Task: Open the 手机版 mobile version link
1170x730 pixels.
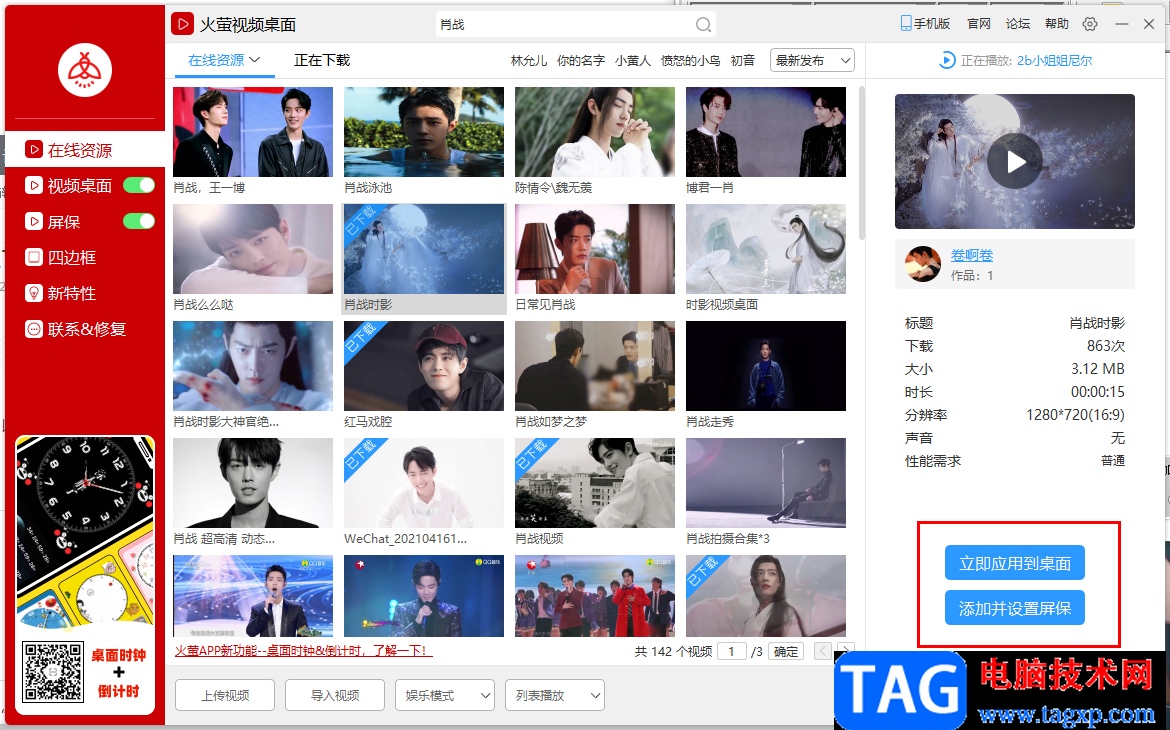Action: click(x=925, y=24)
